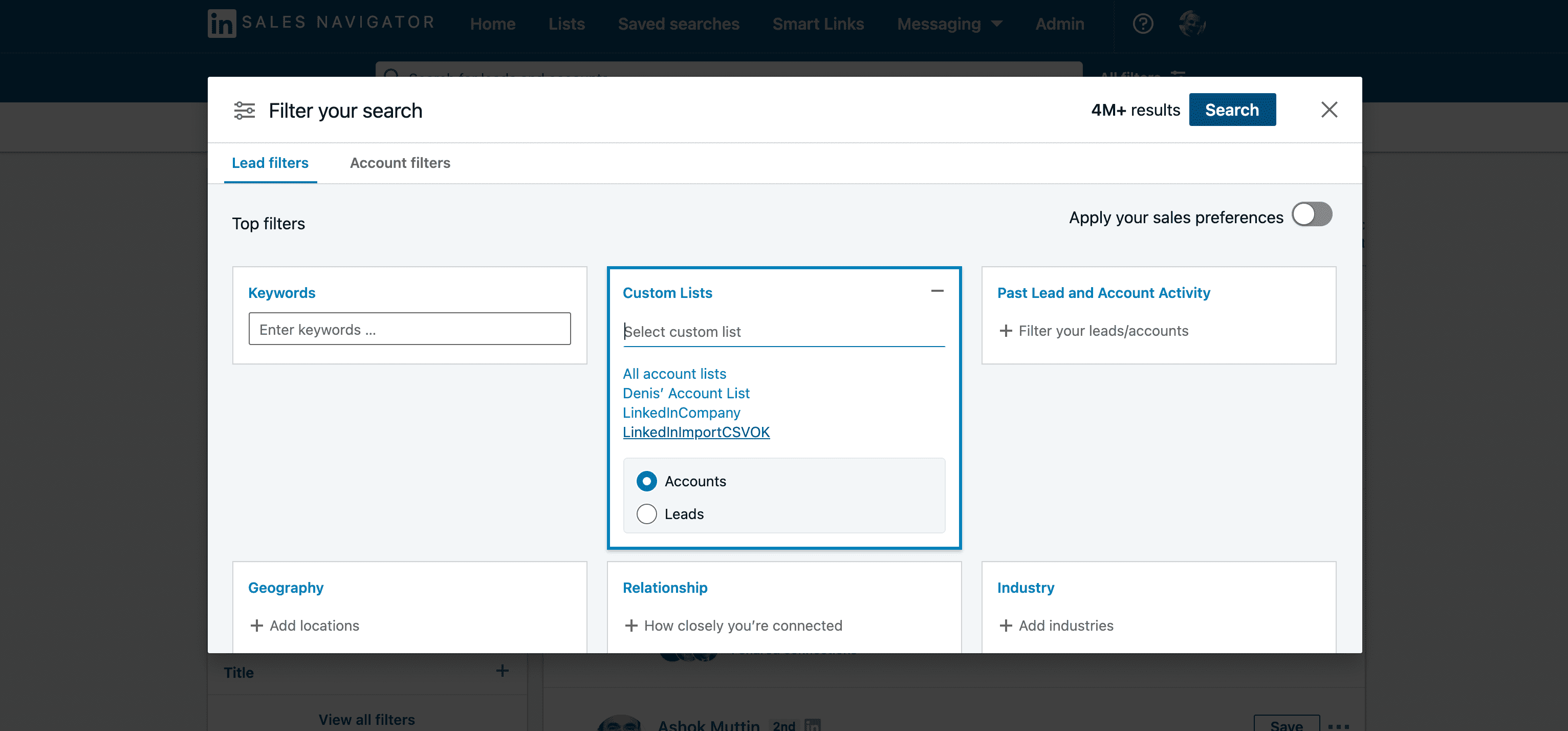Switch to Account filters tab
This screenshot has height=731, width=1568.
[400, 162]
